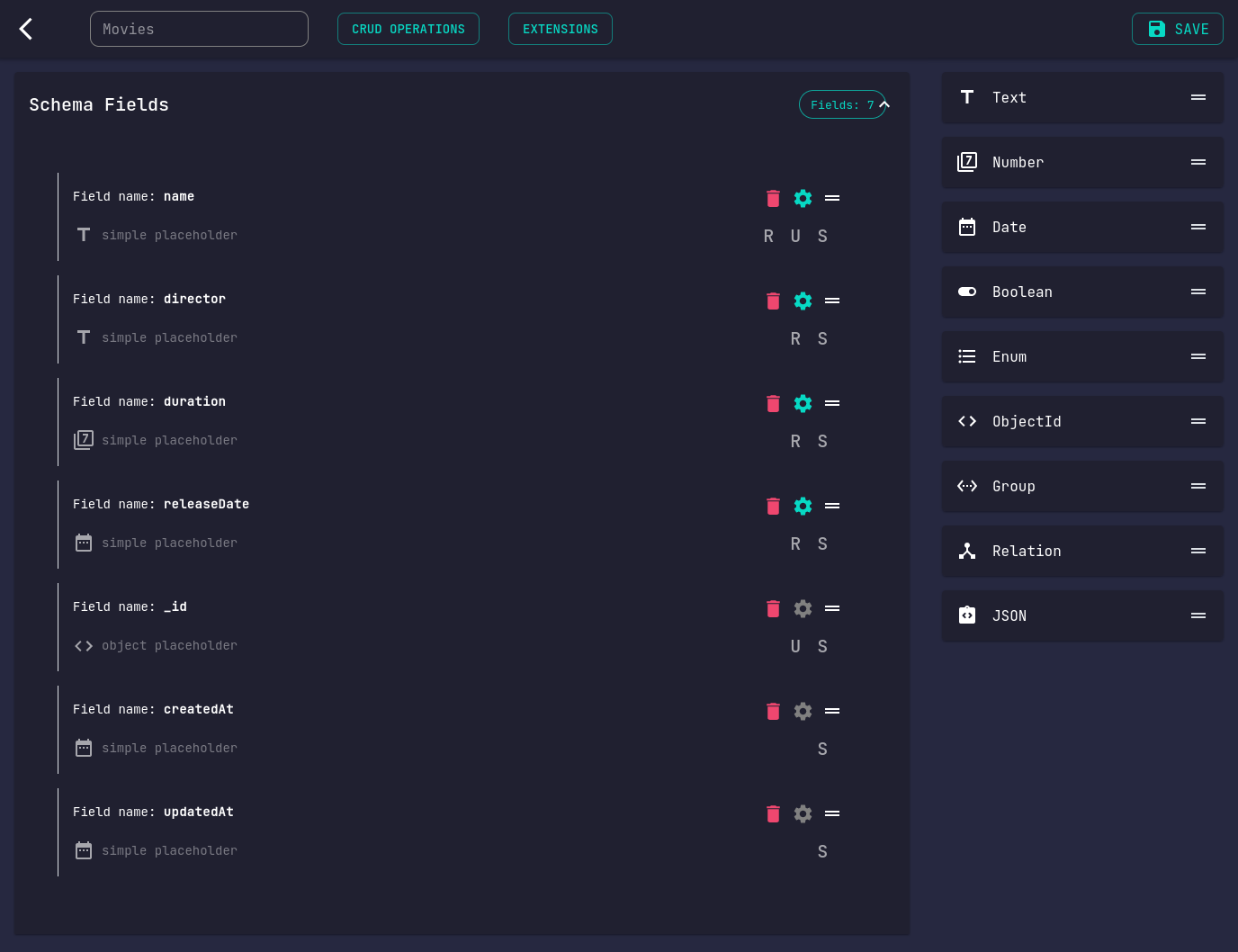This screenshot has width=1238, height=952.
Task: Select the Enum field type
Action: tap(1082, 356)
